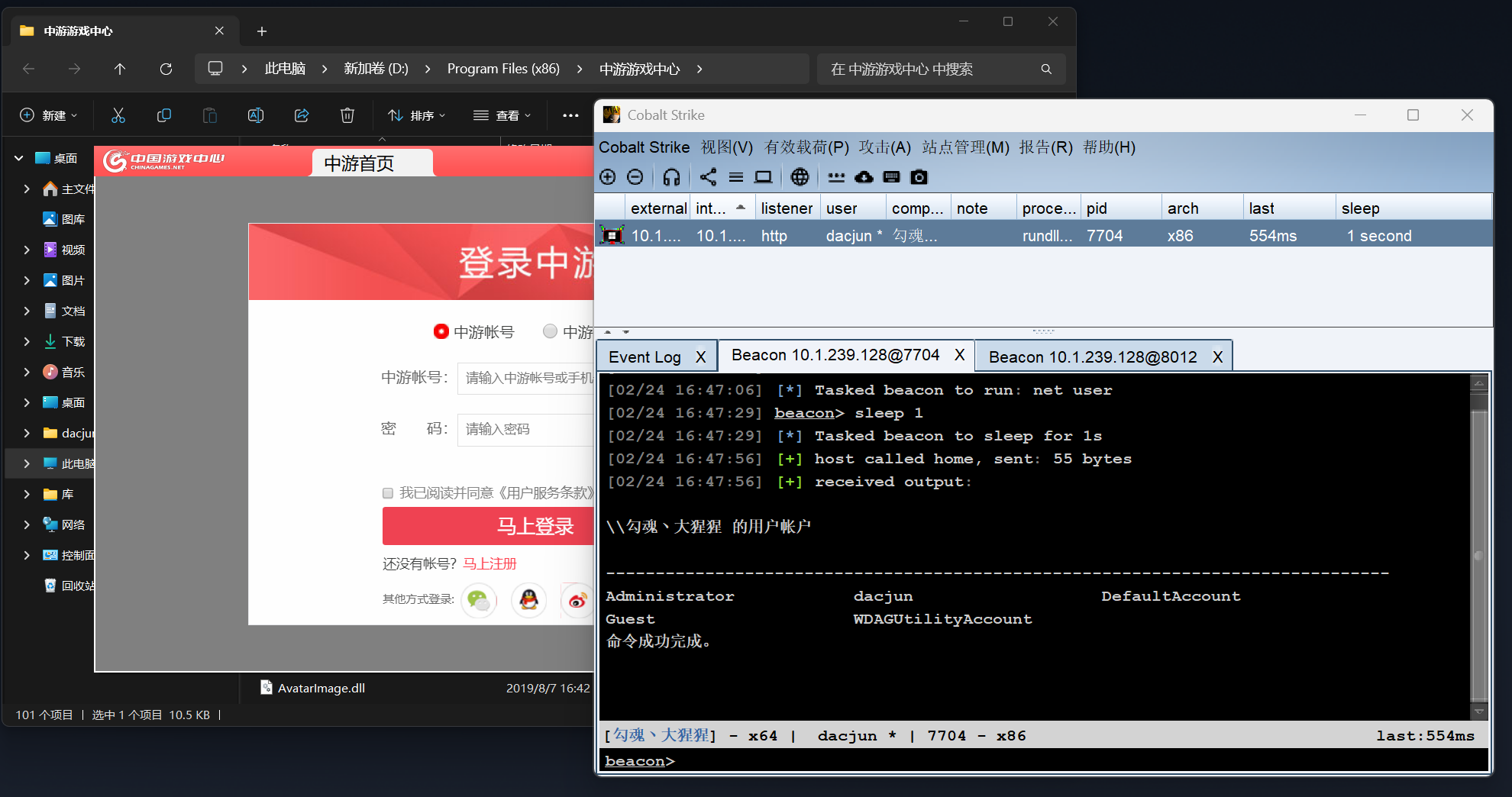Click the Share icon in Explorer toolbar
The width and height of the screenshot is (1512, 797).
(x=301, y=115)
